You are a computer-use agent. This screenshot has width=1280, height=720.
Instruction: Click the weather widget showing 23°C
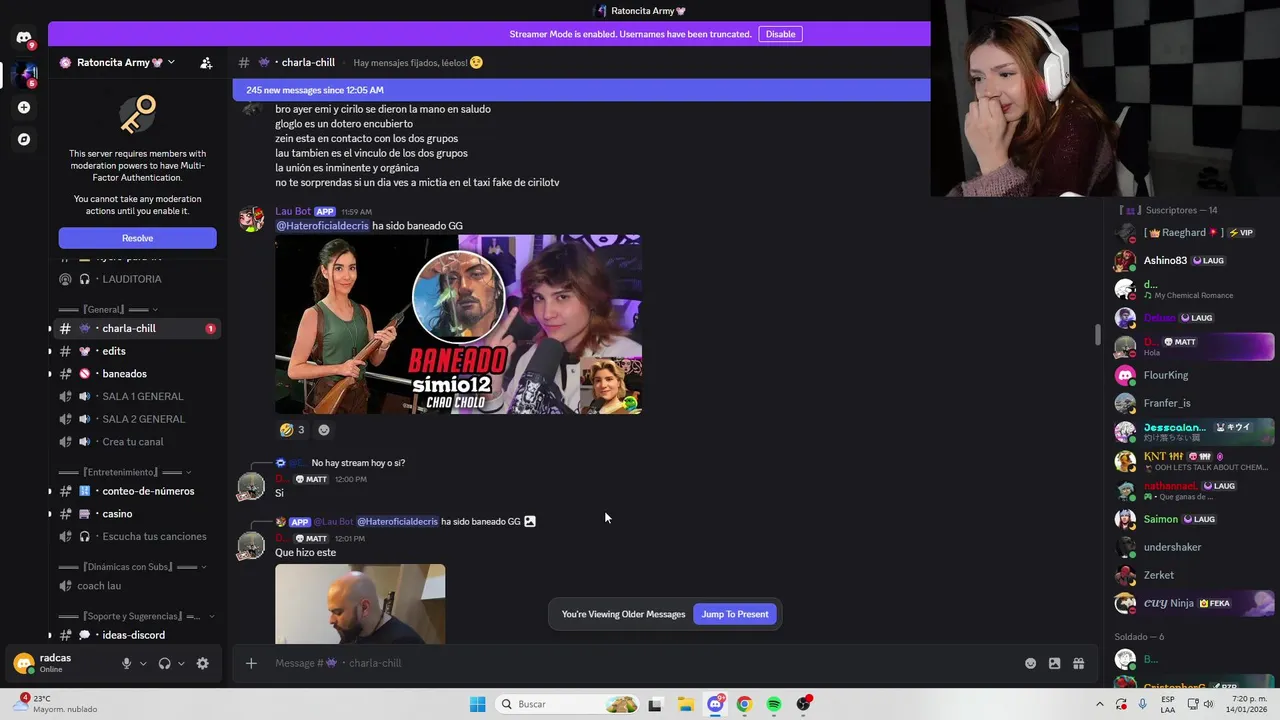click(55, 704)
